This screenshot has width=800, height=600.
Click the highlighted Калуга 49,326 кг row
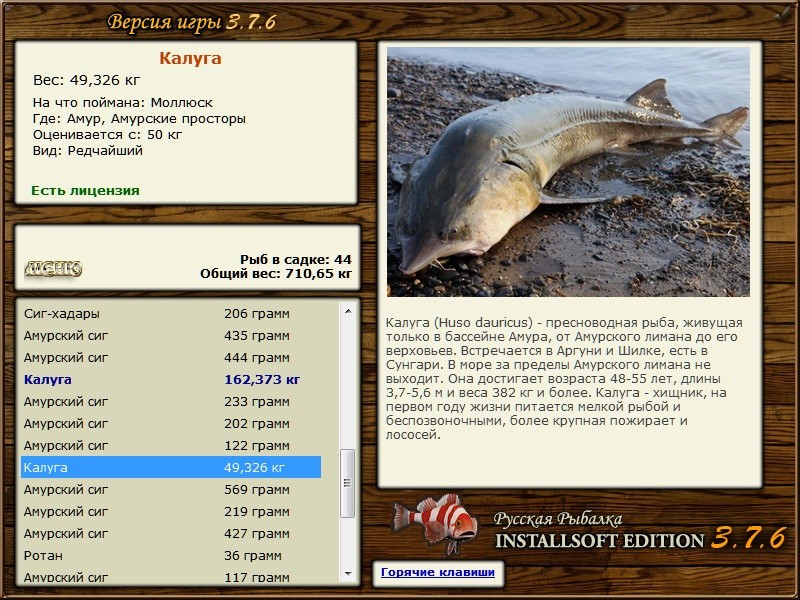(171, 467)
